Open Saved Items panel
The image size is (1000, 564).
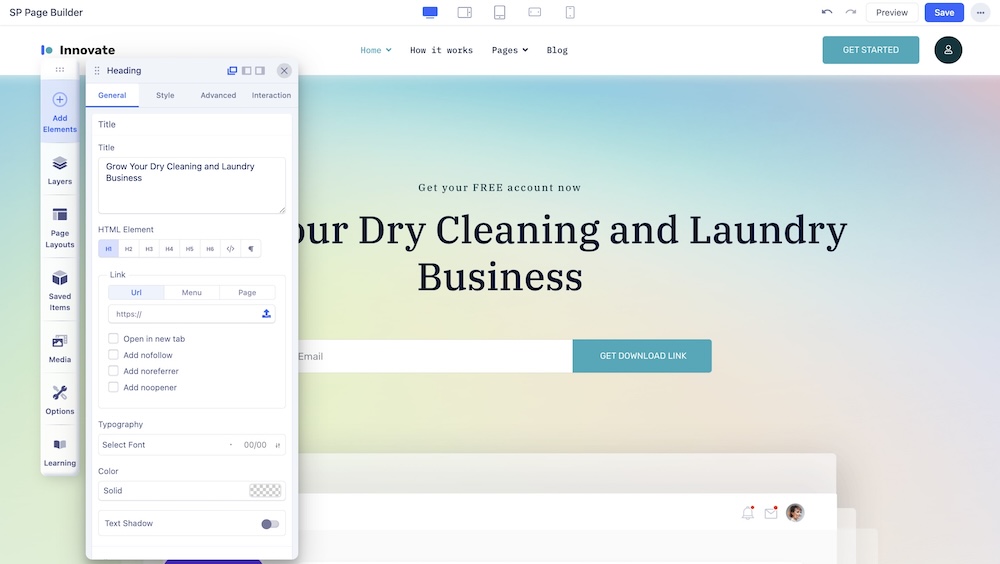point(60,289)
